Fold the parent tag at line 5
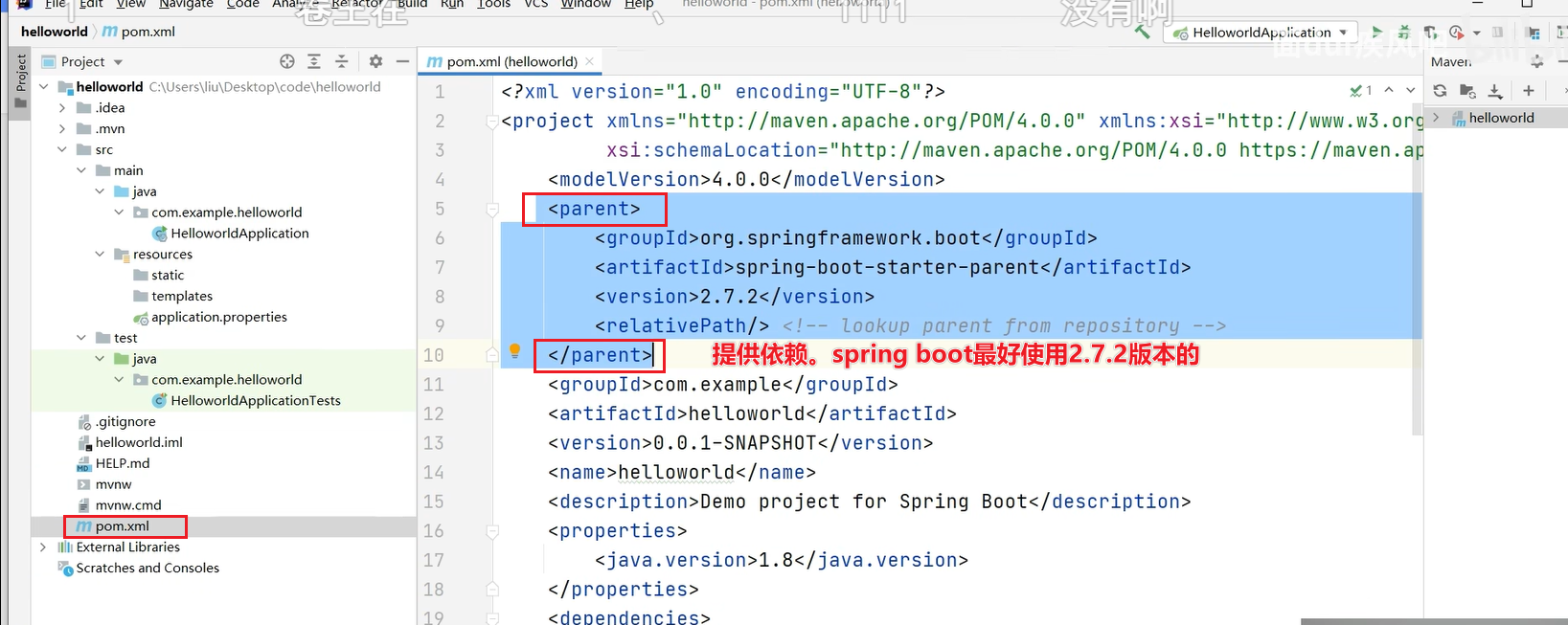The image size is (1568, 625). pyautogui.click(x=492, y=210)
